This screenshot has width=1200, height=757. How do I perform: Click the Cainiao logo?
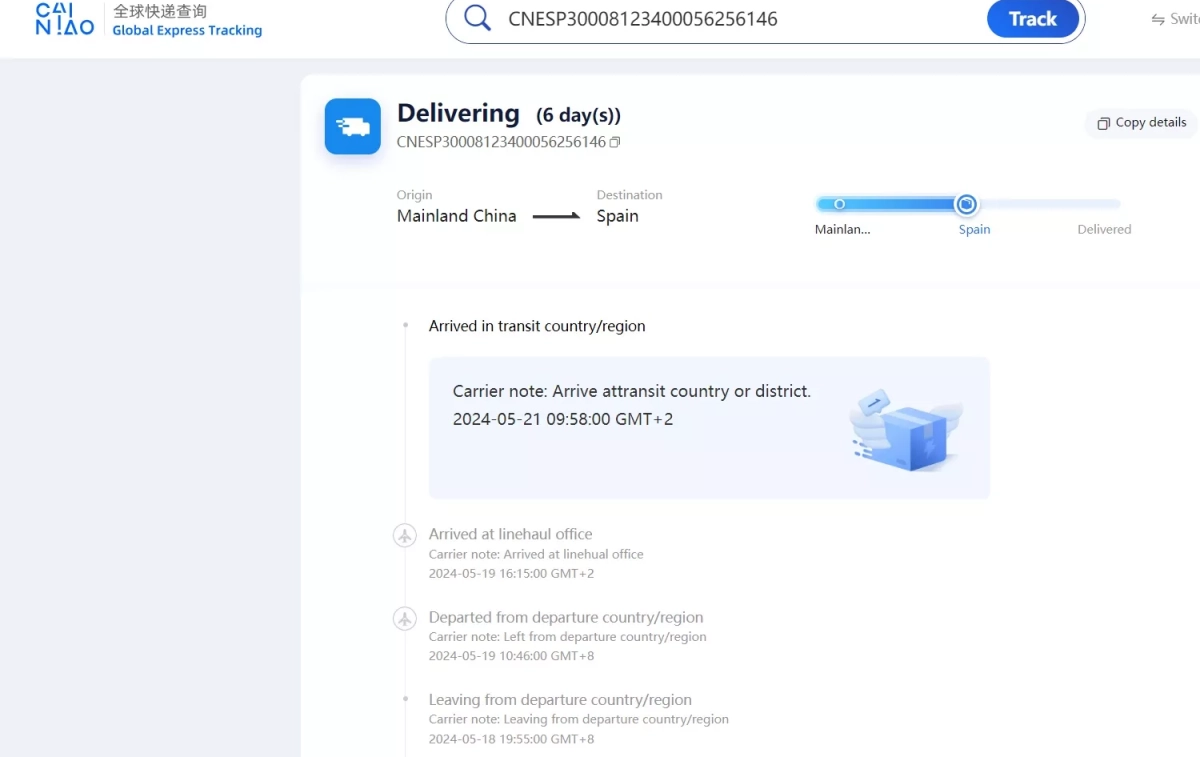coord(64,19)
